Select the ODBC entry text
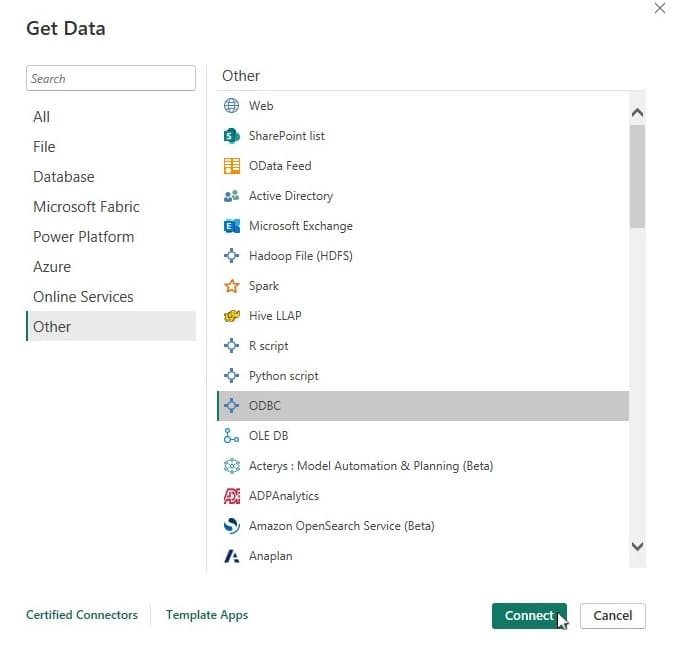 264,406
